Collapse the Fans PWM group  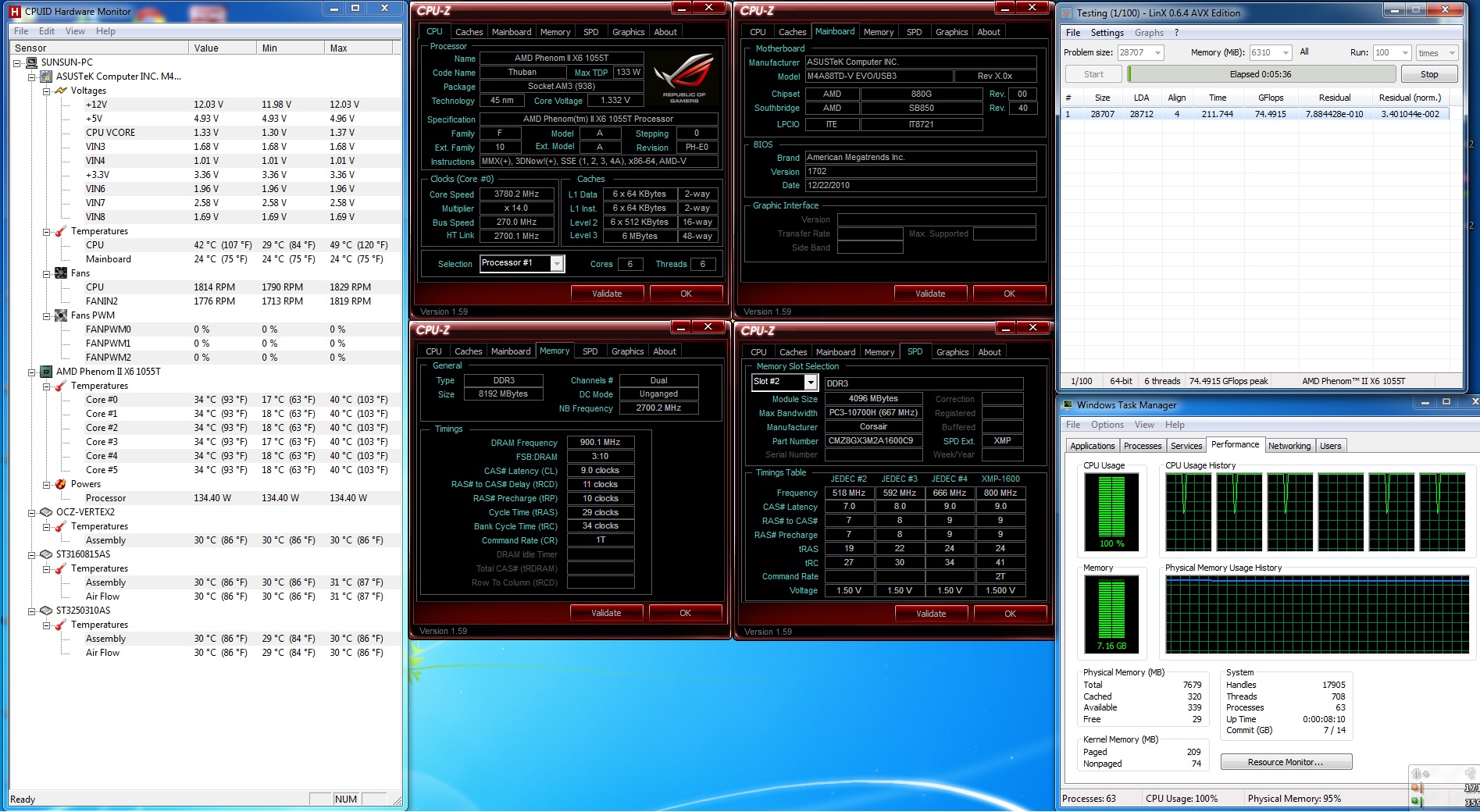pyautogui.click(x=47, y=315)
